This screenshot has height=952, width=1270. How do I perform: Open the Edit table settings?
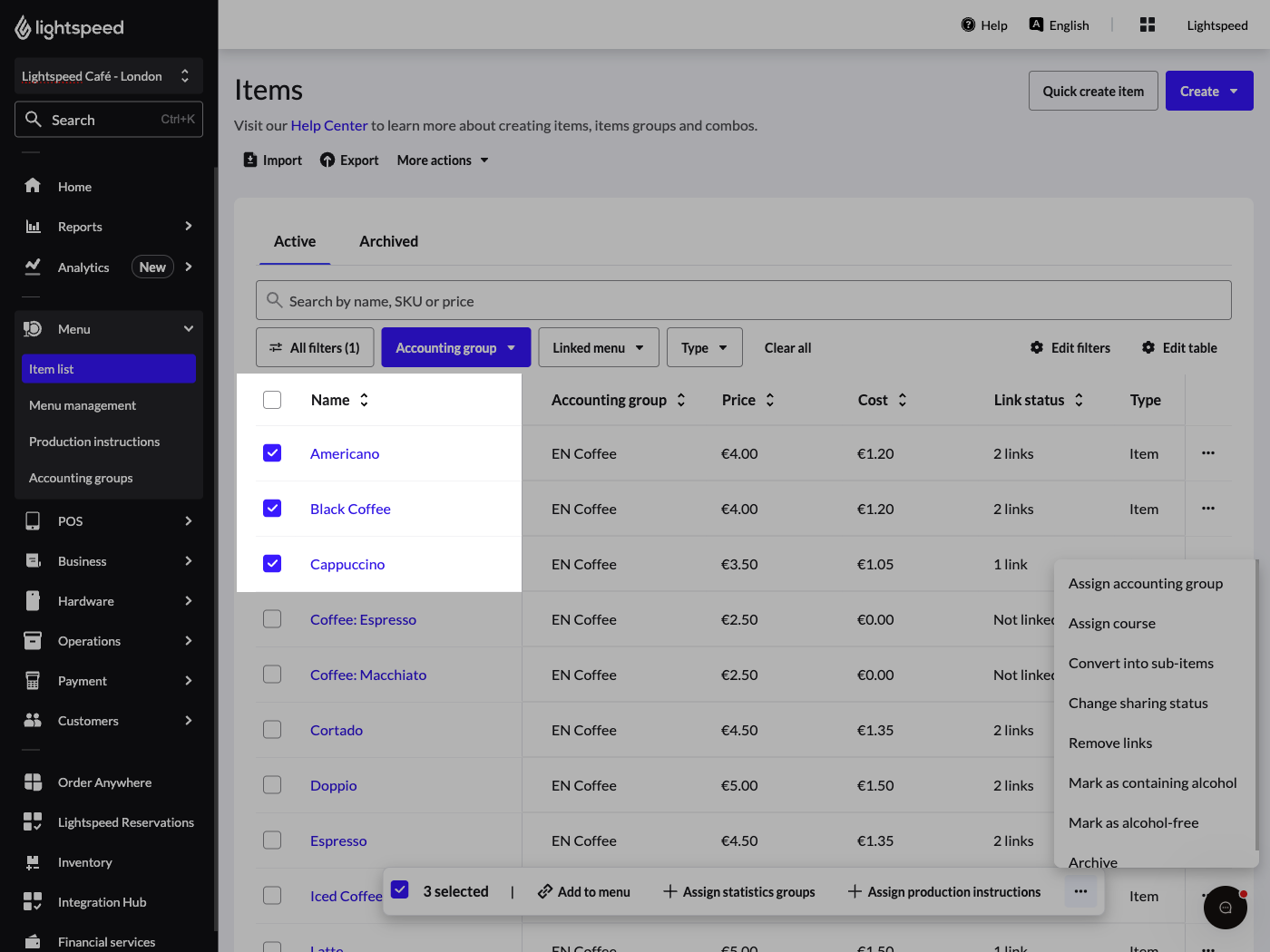coord(1179,347)
